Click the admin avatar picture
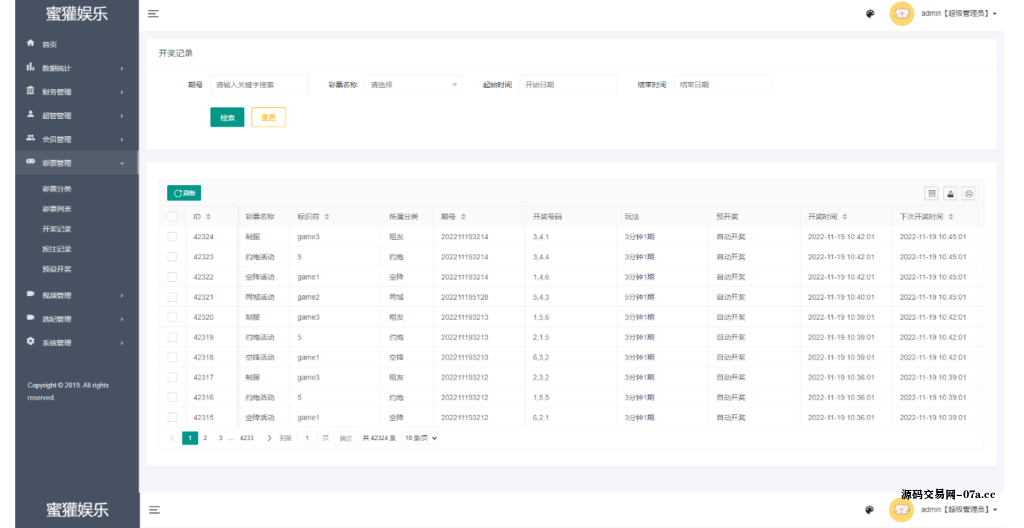 click(902, 14)
